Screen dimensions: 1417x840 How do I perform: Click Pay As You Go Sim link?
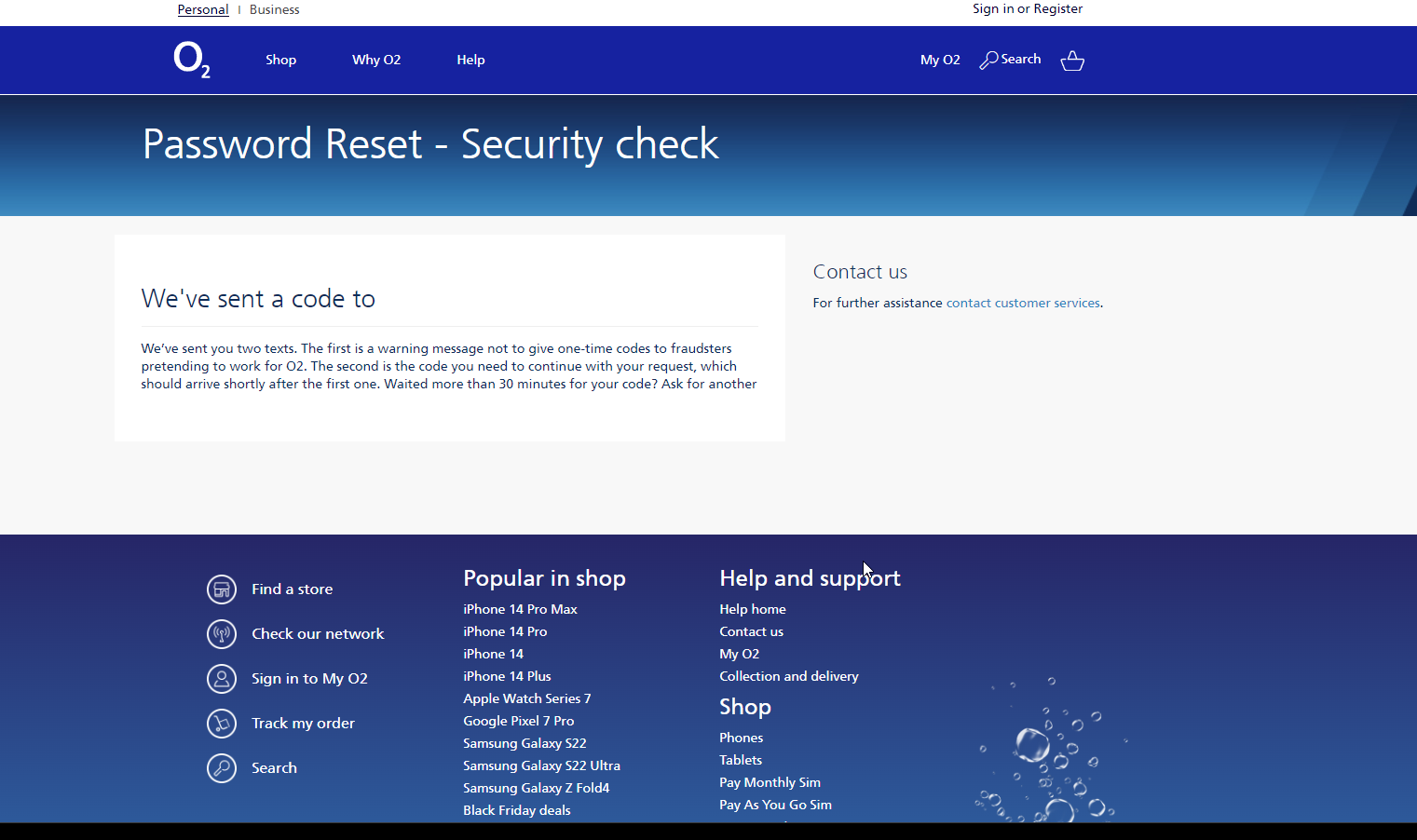click(x=775, y=804)
